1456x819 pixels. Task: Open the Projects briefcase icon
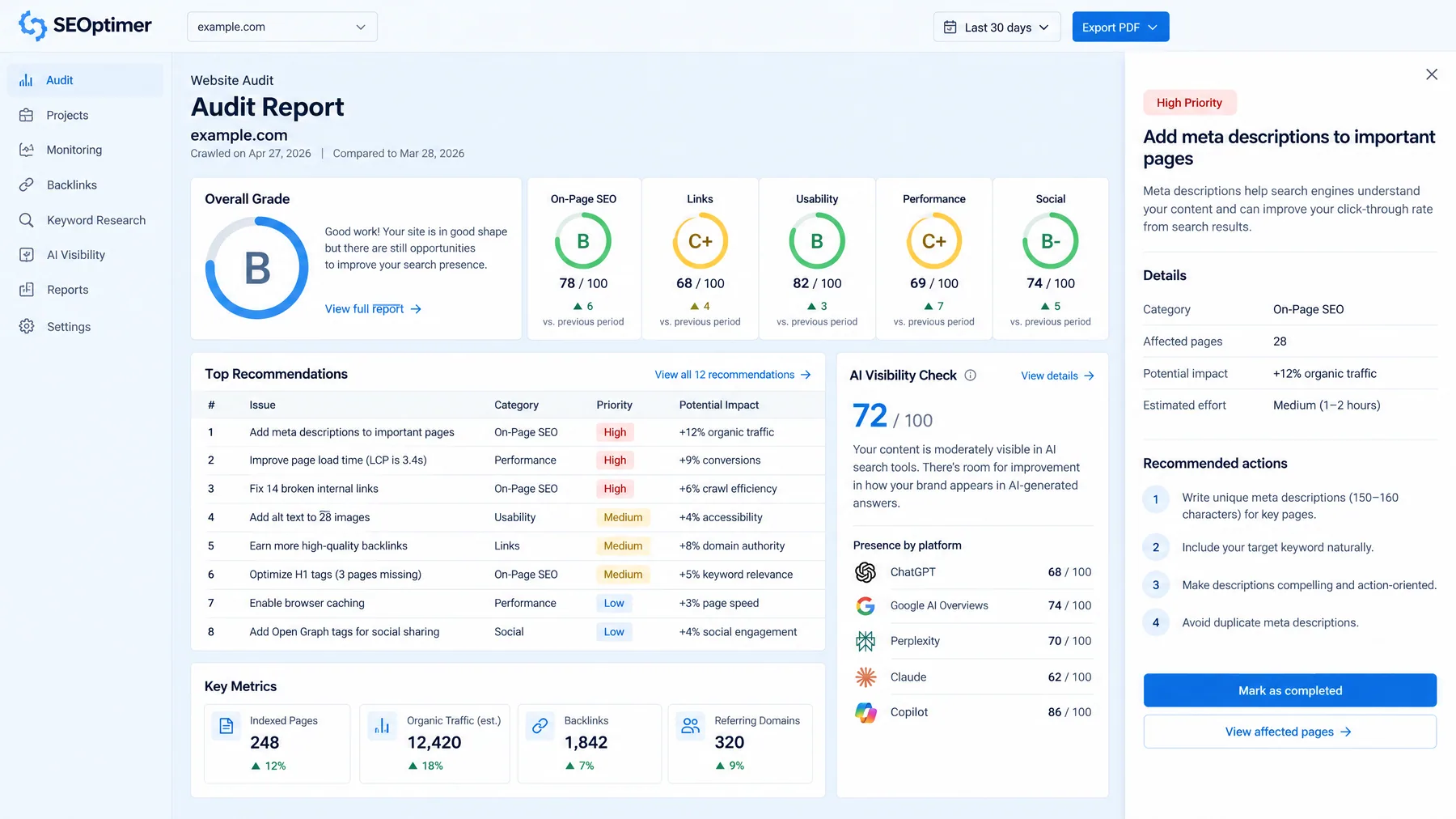[x=26, y=115]
